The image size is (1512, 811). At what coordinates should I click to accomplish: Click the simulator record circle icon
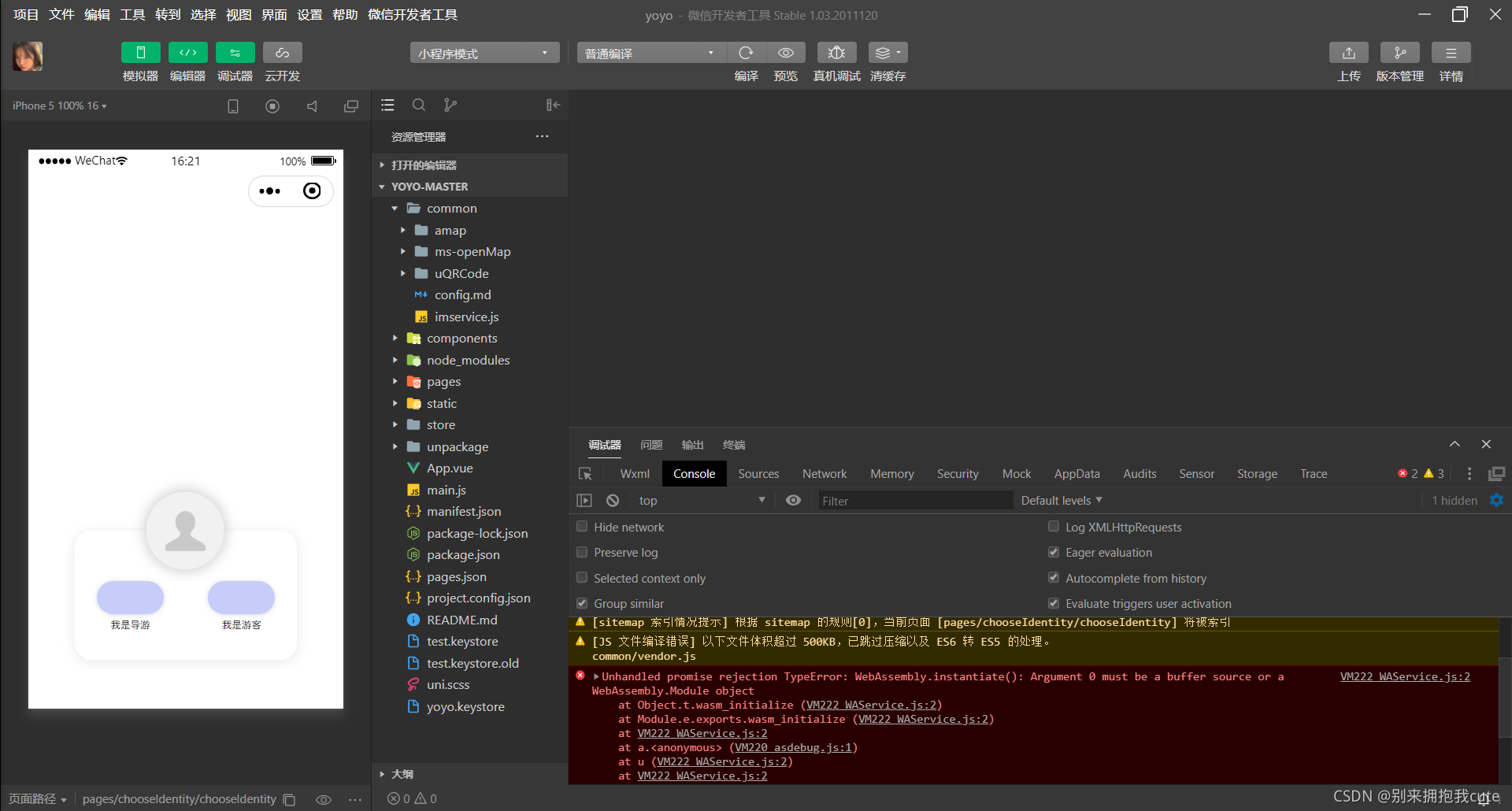[x=272, y=106]
